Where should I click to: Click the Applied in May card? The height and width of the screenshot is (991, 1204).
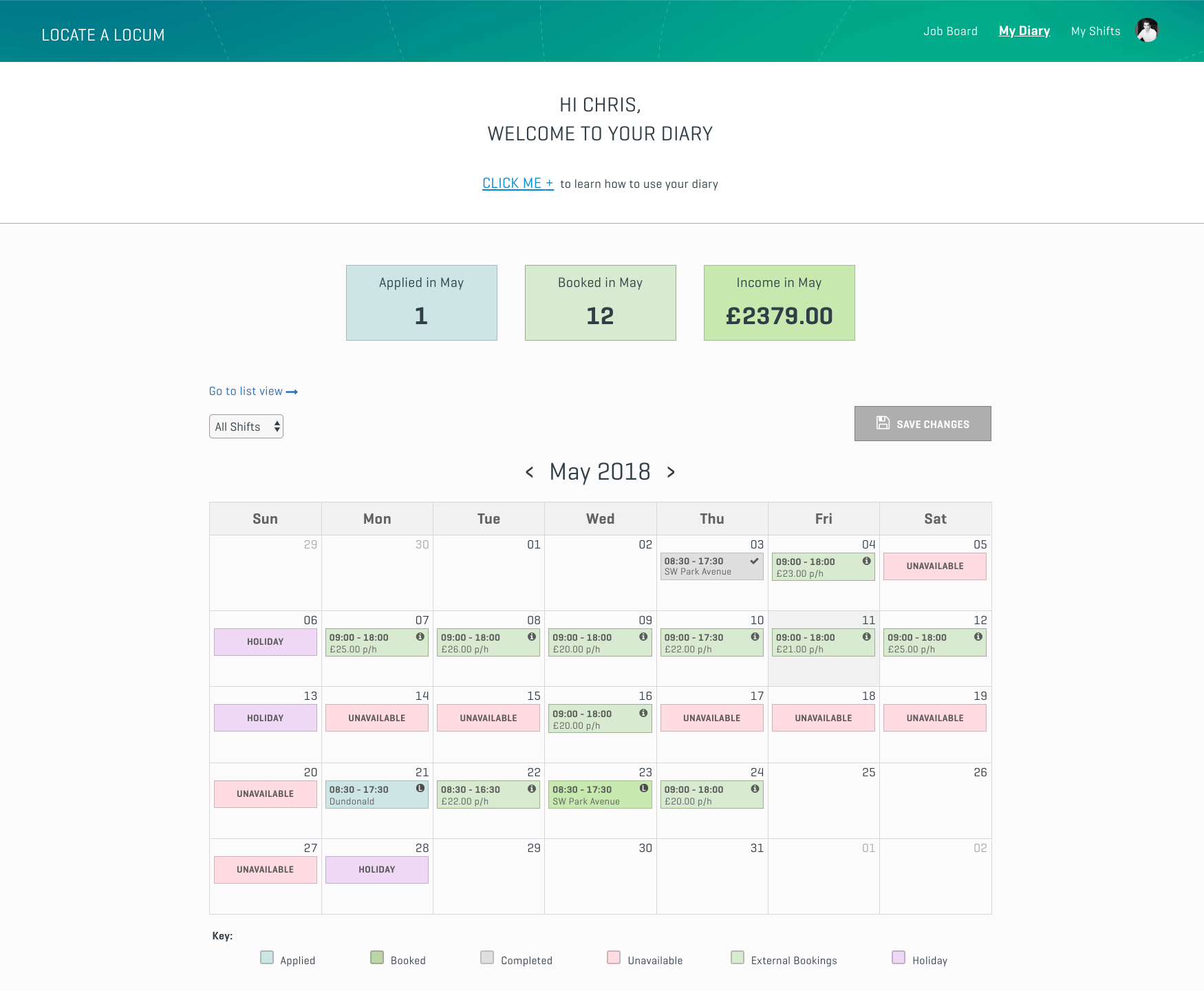click(x=421, y=303)
